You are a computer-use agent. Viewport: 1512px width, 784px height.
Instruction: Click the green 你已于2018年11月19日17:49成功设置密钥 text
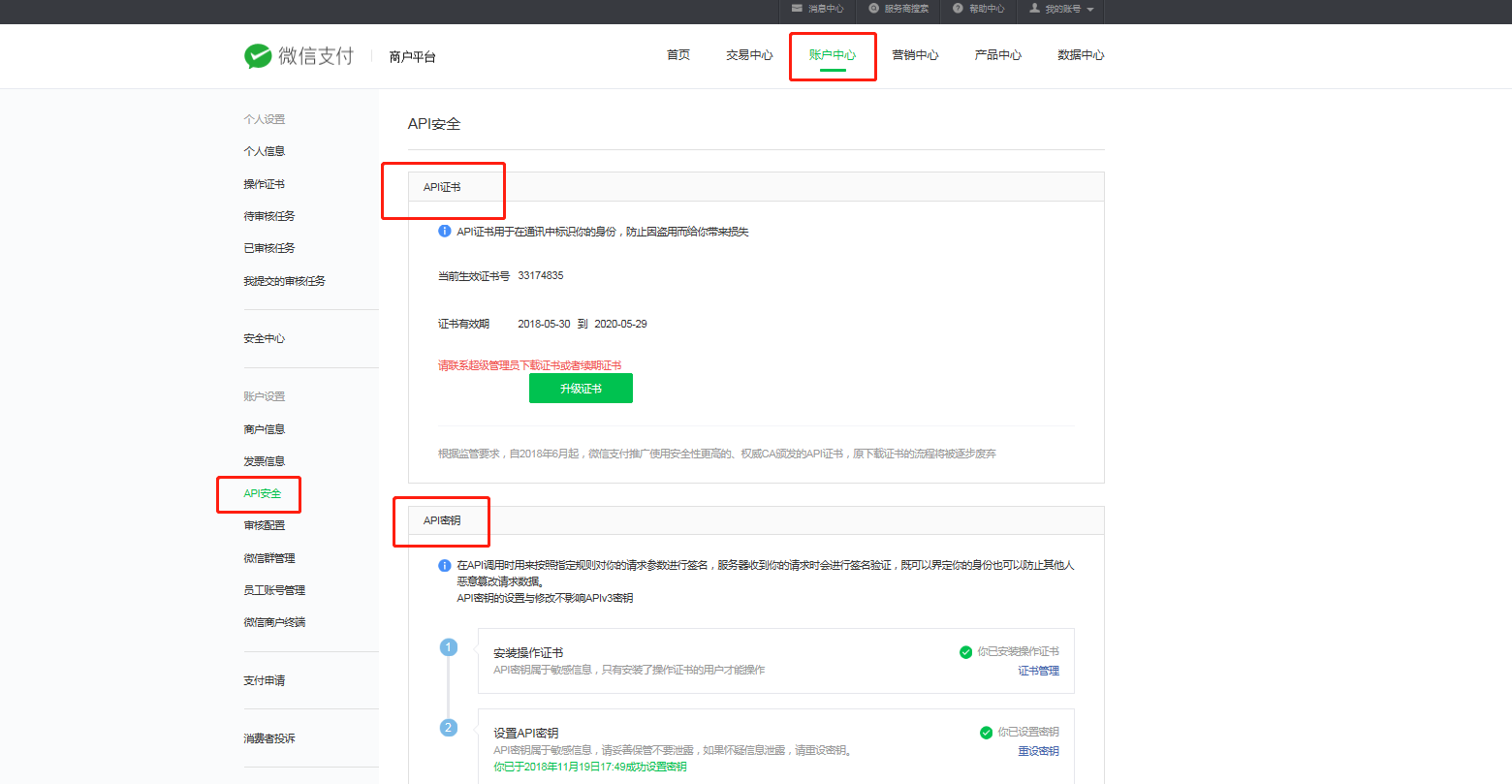590,767
